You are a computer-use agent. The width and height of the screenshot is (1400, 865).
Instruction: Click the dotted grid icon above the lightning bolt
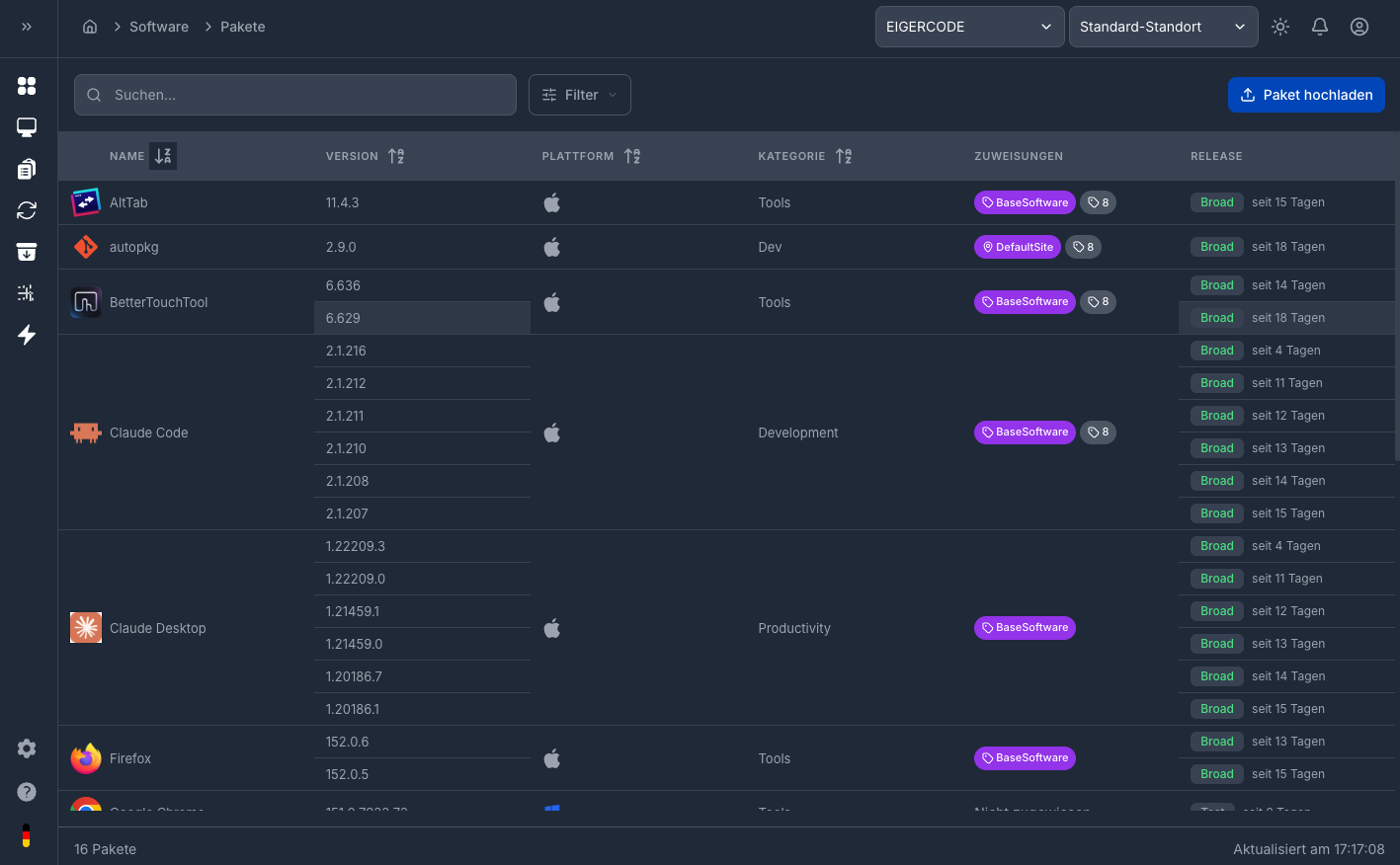click(x=27, y=293)
